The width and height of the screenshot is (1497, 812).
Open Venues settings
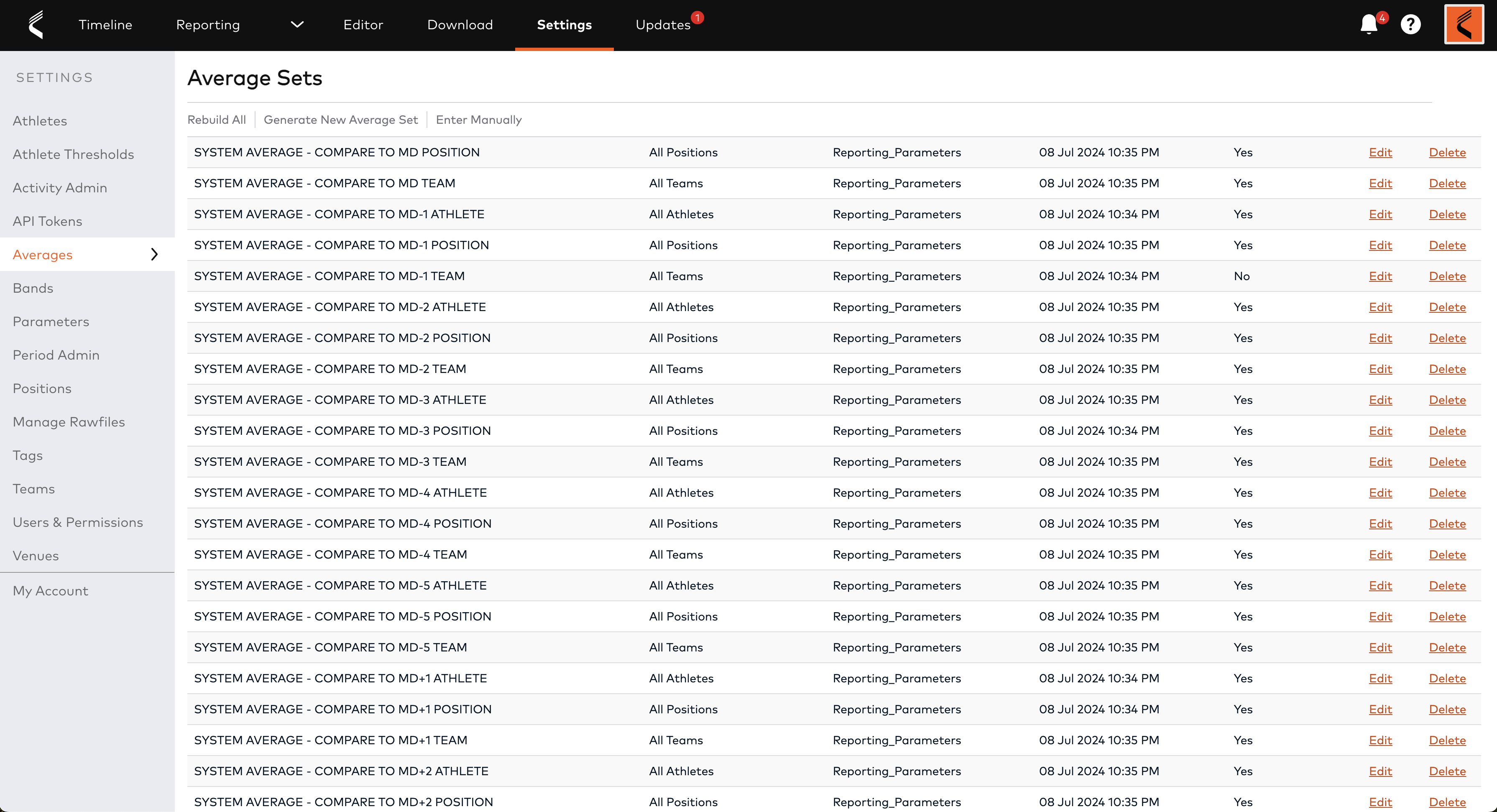tap(36, 556)
